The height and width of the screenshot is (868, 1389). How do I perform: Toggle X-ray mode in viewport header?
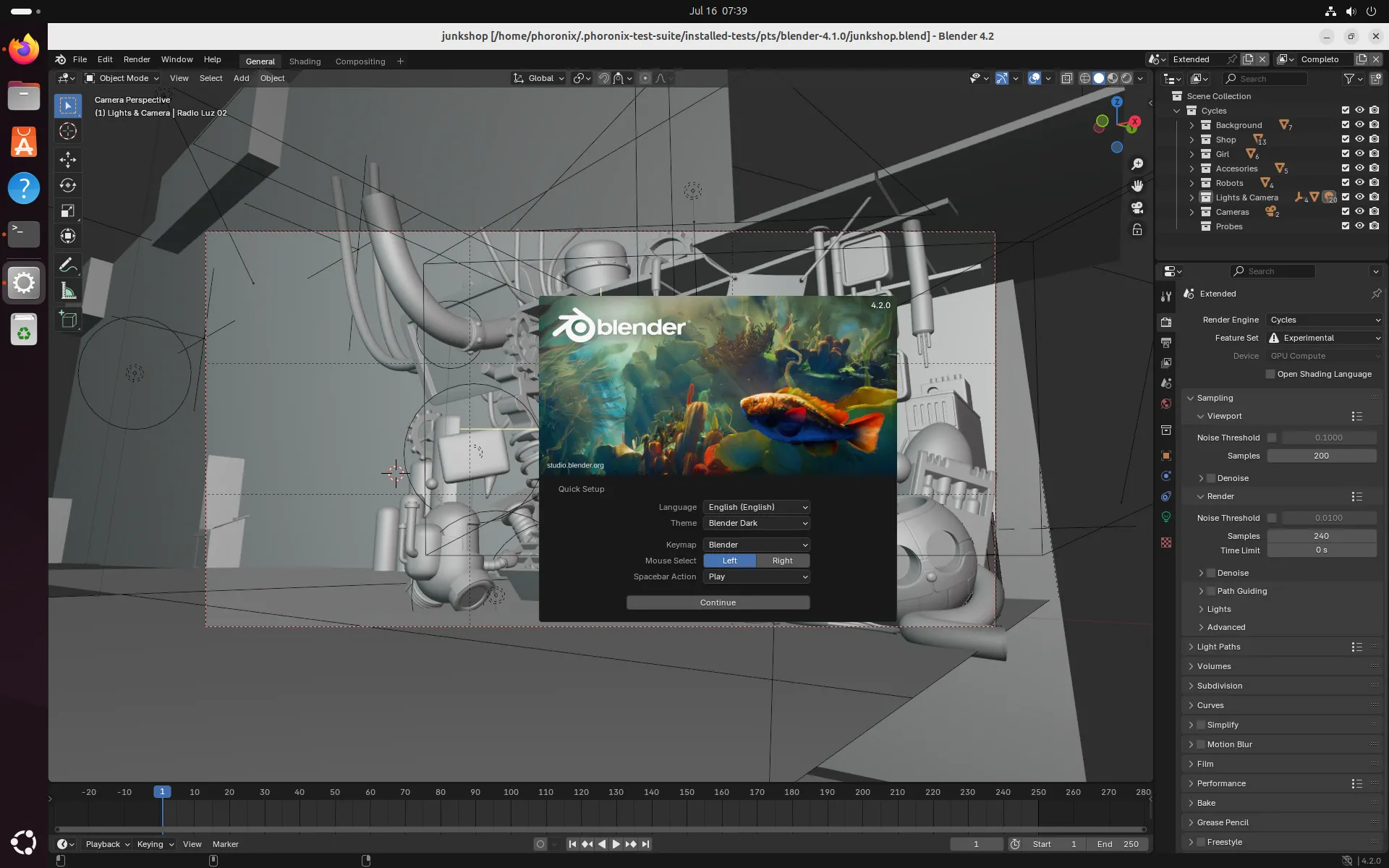coord(1067,78)
